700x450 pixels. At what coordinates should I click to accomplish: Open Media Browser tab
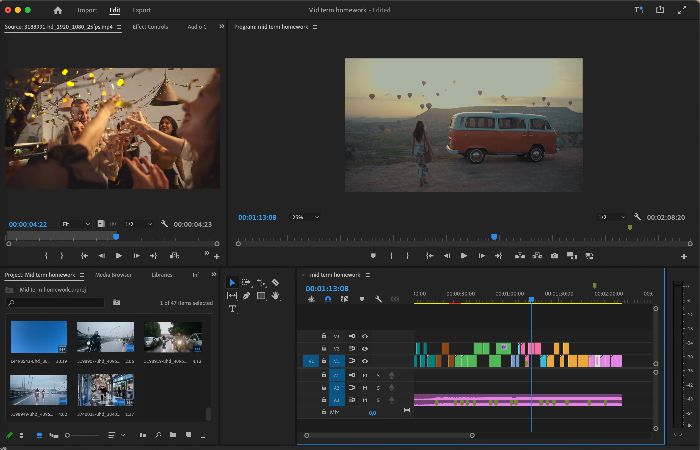pos(113,275)
